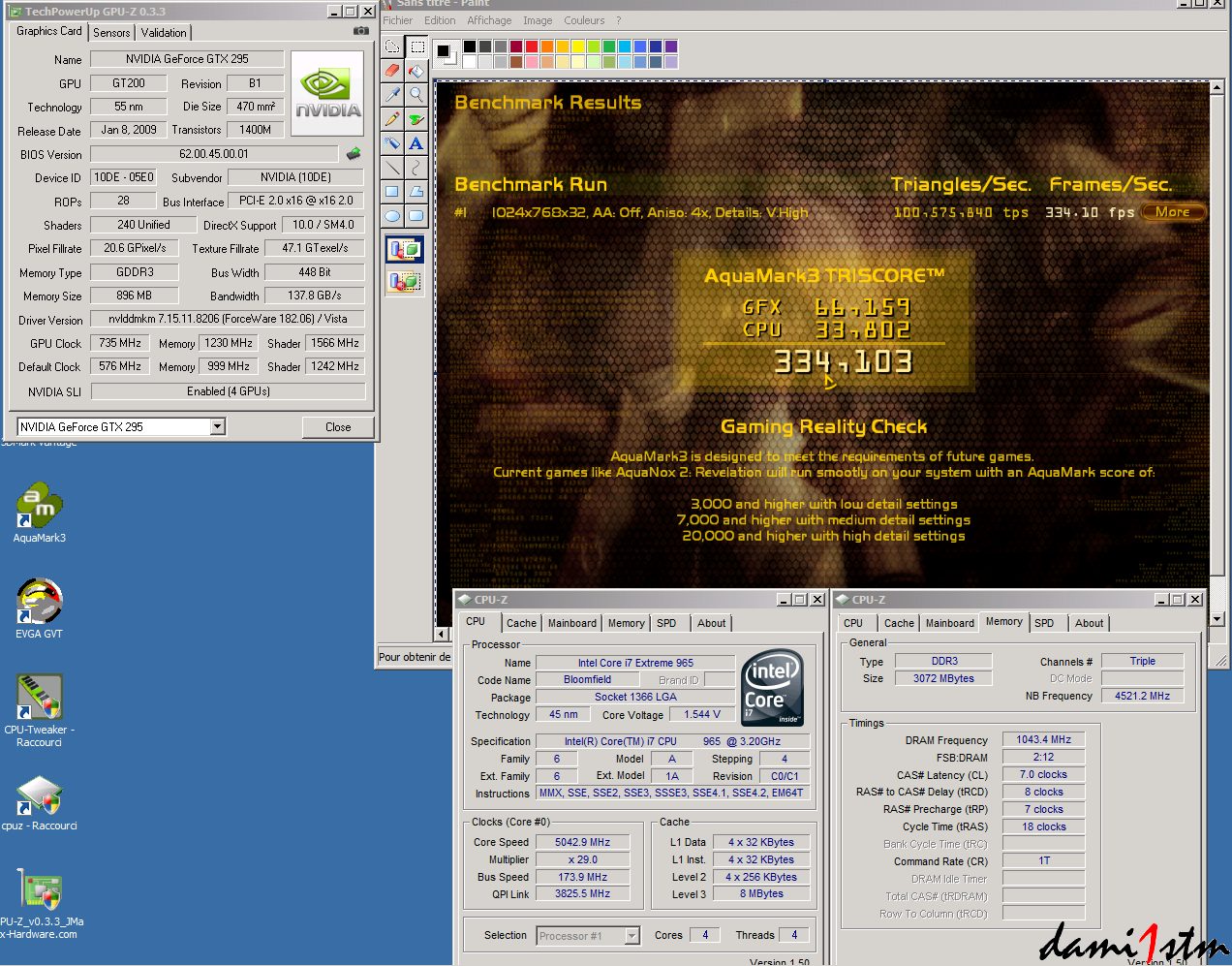Click the GPU Clock value 735 MHz
This screenshot has width=1232, height=966.
point(120,343)
